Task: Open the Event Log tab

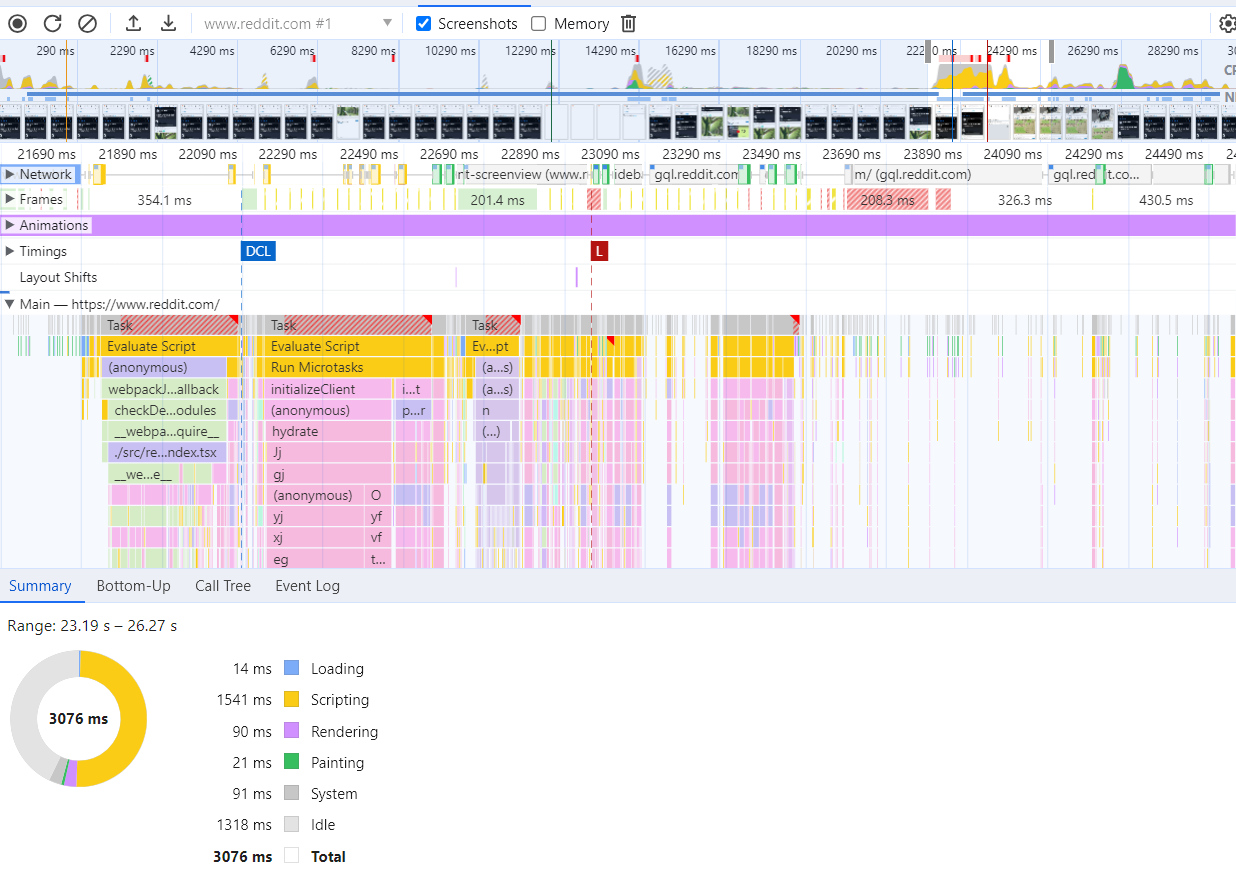Action: point(307,586)
